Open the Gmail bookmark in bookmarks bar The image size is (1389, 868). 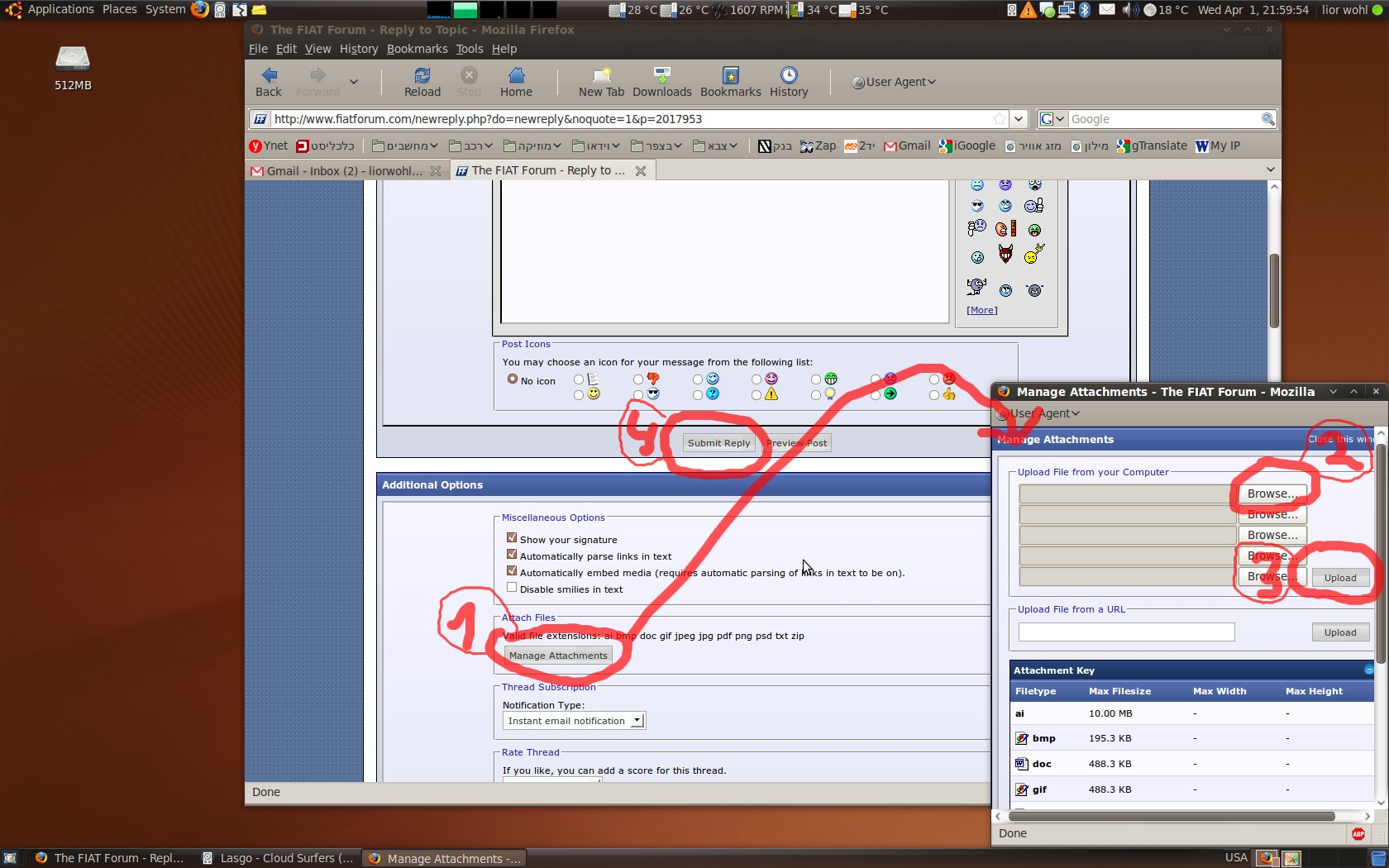click(x=907, y=145)
